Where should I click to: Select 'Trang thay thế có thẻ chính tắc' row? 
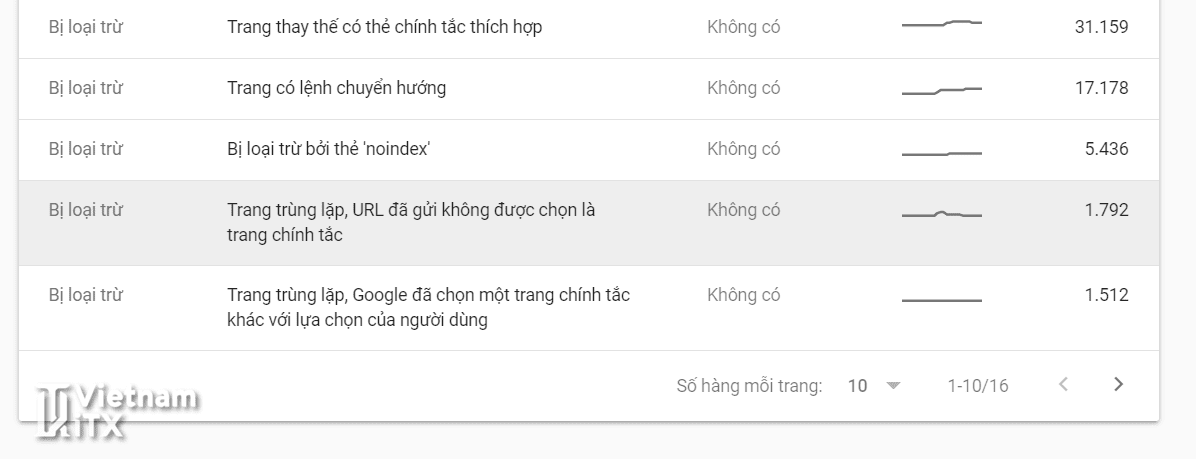coord(384,27)
